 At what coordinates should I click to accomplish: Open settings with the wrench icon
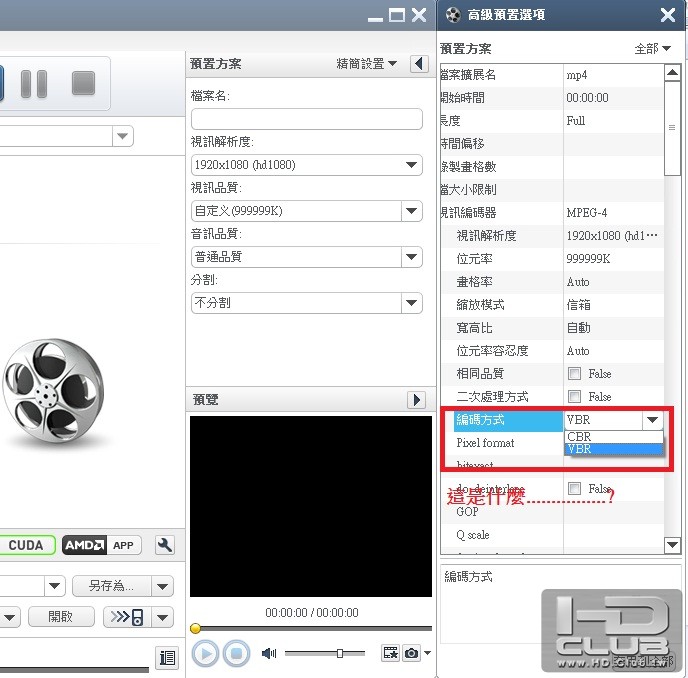tap(165, 545)
